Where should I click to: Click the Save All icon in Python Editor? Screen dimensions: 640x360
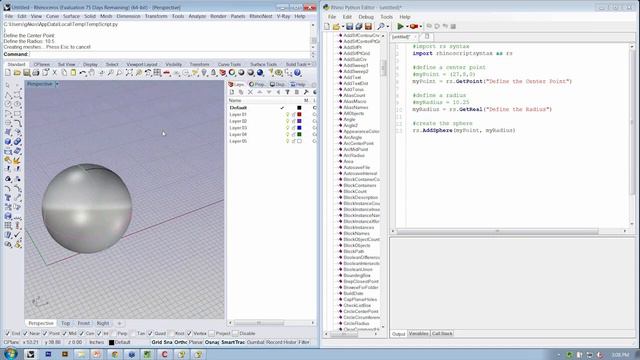pyautogui.click(x=359, y=26)
